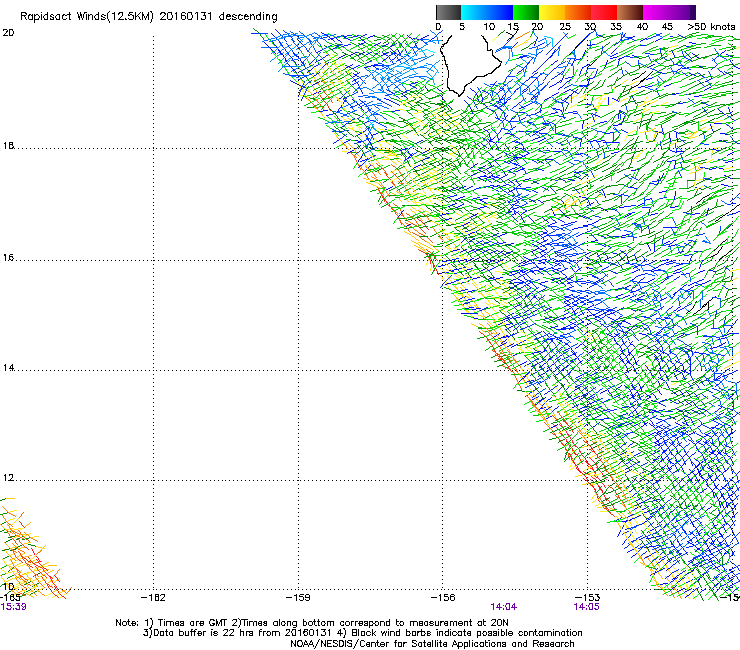Click the purple overpass time '14:04'
Screen dimensions: 740x650
tap(504, 607)
